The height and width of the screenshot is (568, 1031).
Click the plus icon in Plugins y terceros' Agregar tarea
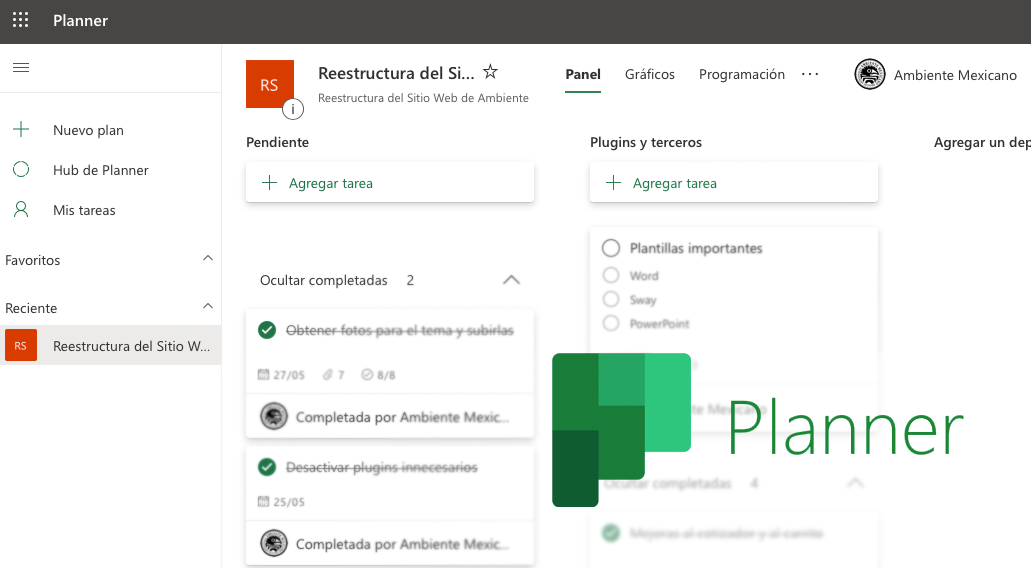click(x=613, y=183)
